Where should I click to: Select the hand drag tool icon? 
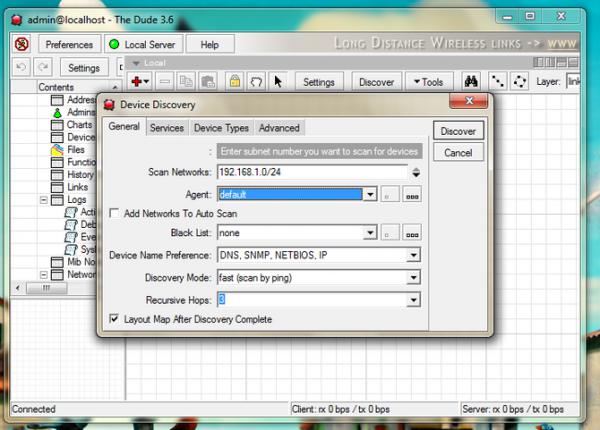click(x=256, y=82)
